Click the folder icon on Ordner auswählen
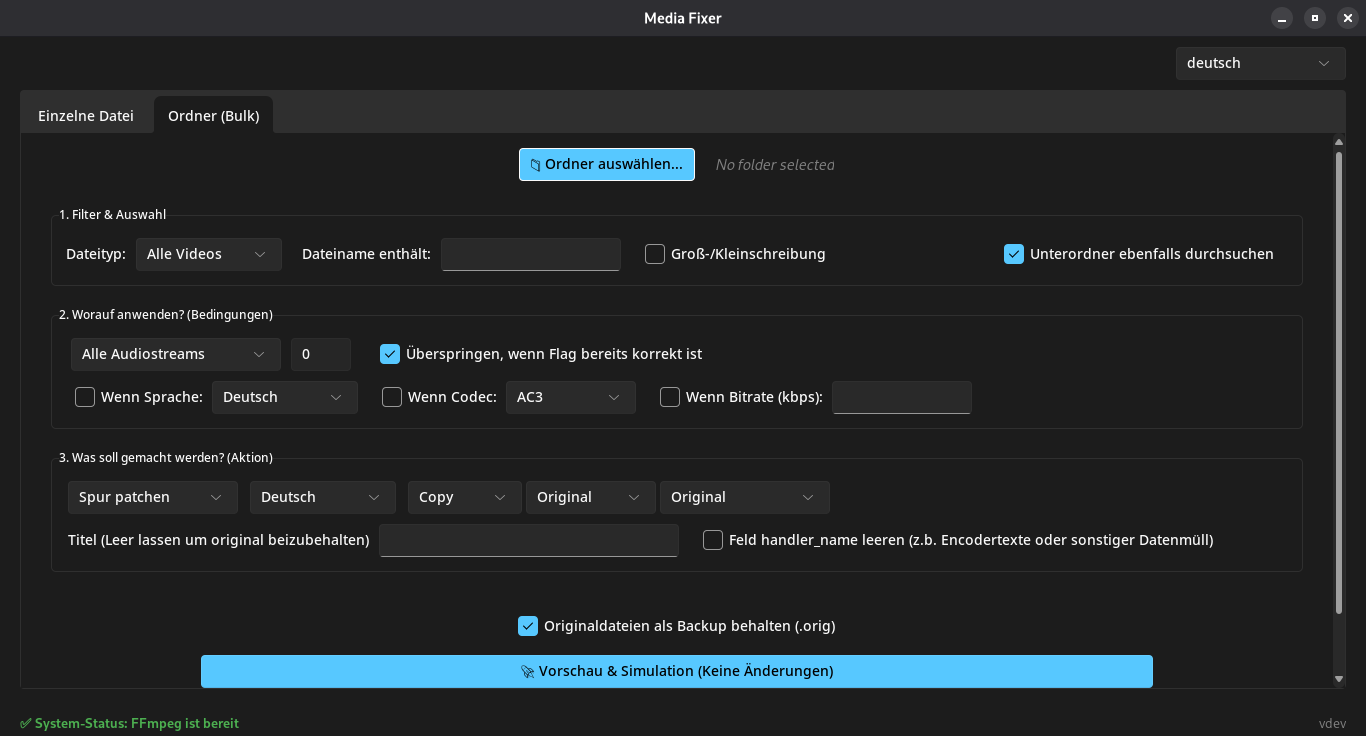This screenshot has width=1366, height=736. tap(535, 165)
